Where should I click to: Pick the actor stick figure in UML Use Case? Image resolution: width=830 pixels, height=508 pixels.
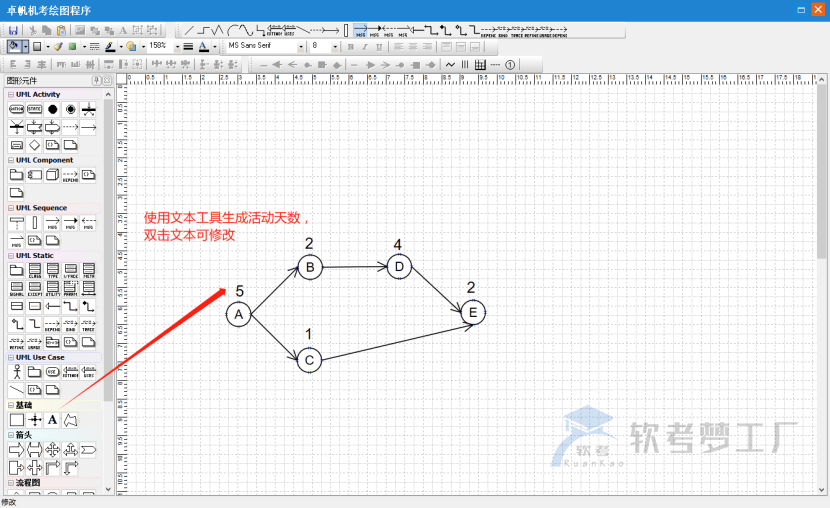[x=16, y=372]
